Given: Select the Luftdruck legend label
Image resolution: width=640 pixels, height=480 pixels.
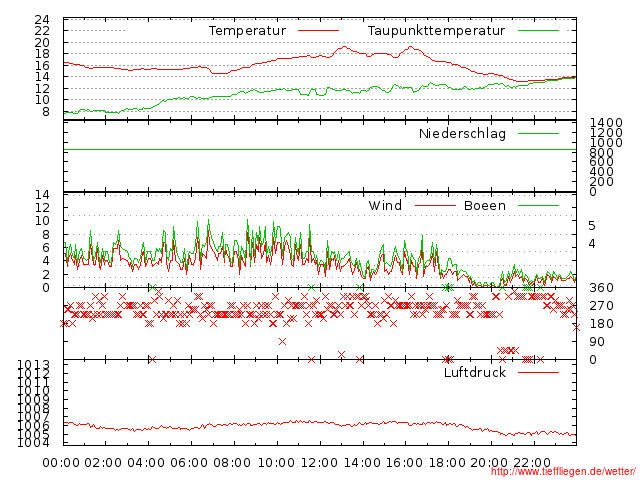Looking at the screenshot, I should (x=475, y=372).
